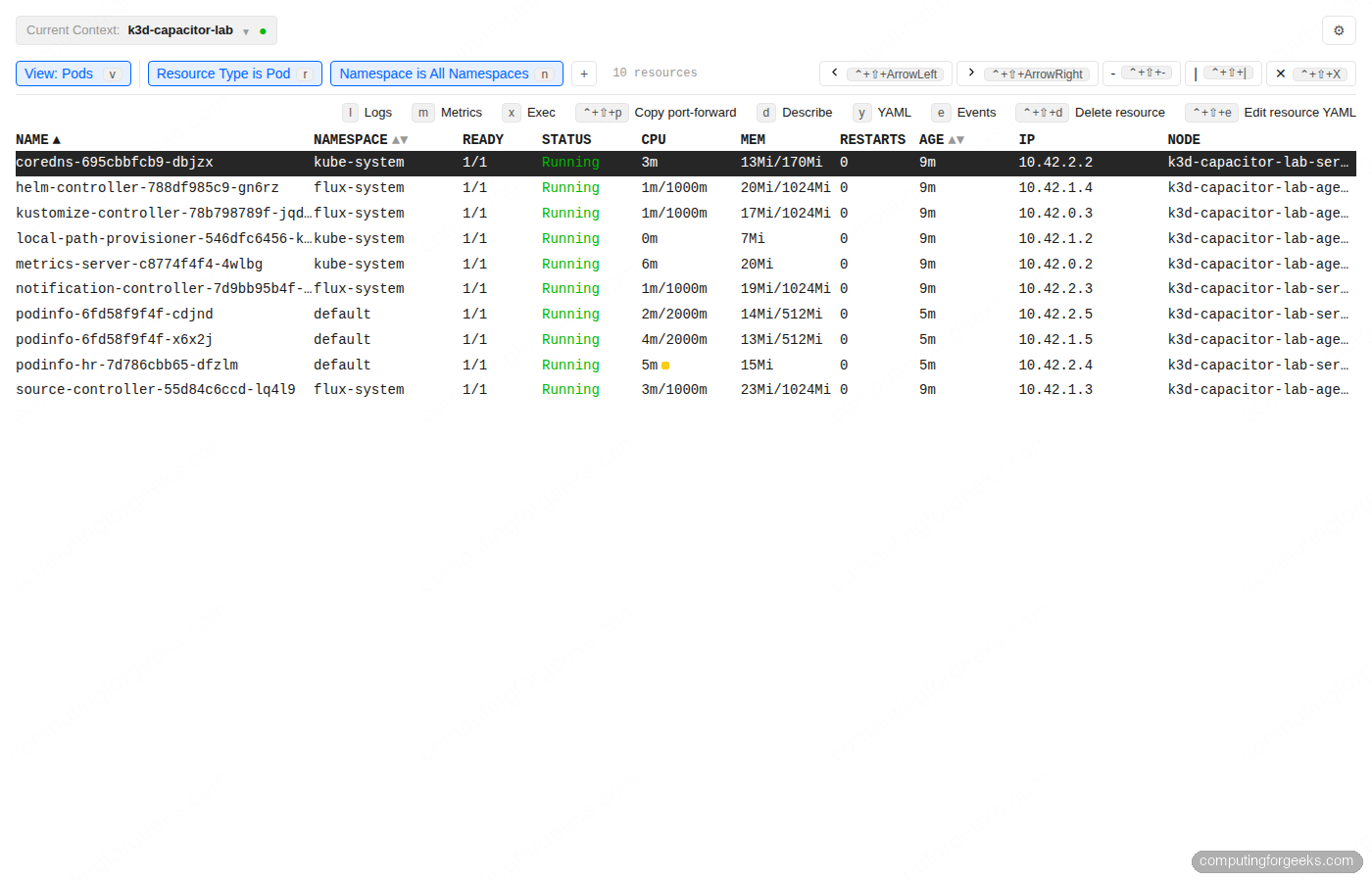Click the Delete resource action
This screenshot has width=1372, height=882.
(x=1091, y=113)
